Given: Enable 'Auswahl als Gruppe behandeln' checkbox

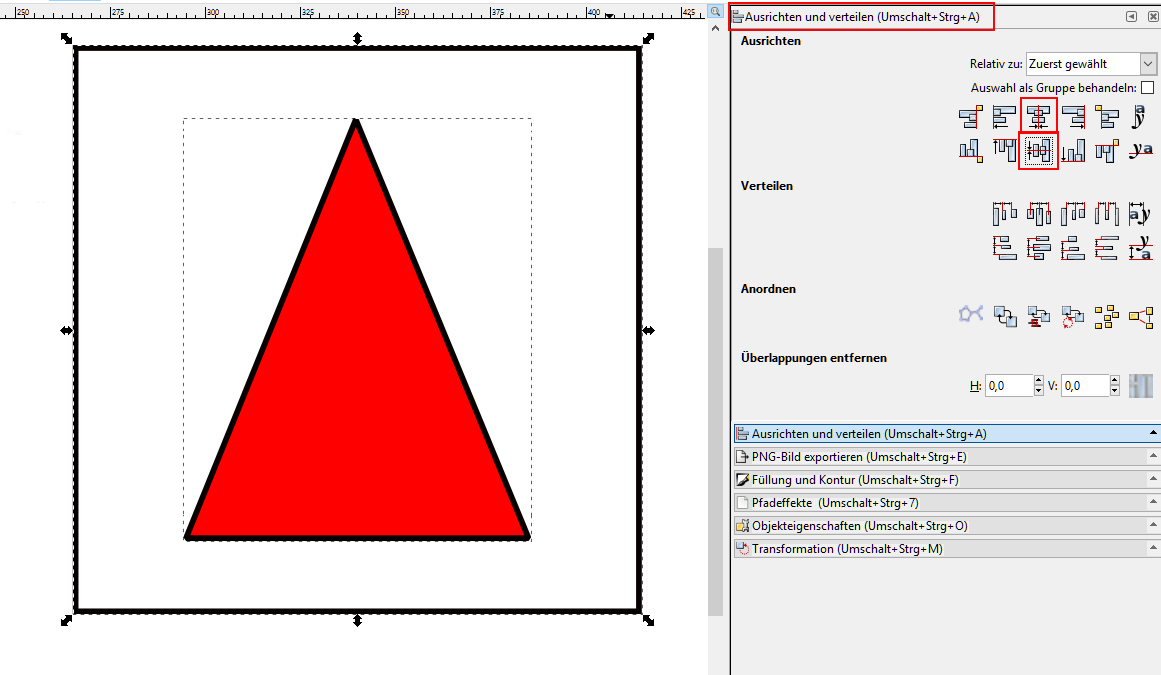Looking at the screenshot, I should pos(1148,87).
